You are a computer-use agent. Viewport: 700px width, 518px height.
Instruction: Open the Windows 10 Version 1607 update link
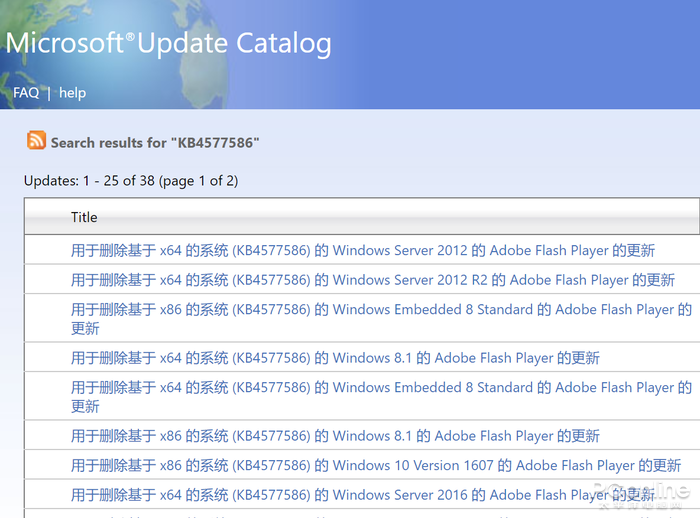[x=376, y=465]
